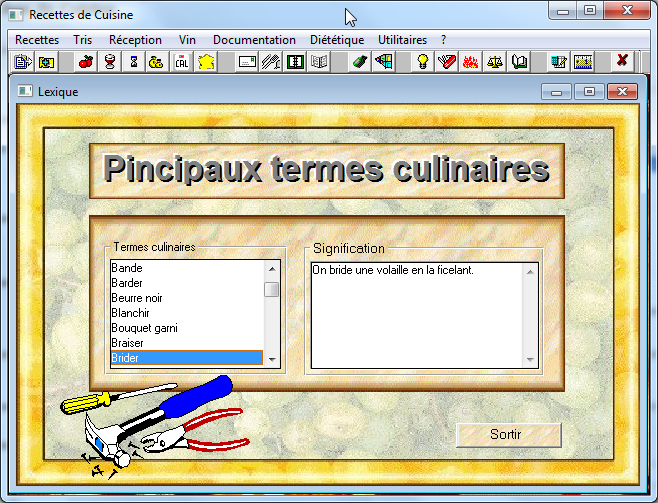Click the red cherries toolbar icon
The height and width of the screenshot is (503, 658).
[86, 62]
